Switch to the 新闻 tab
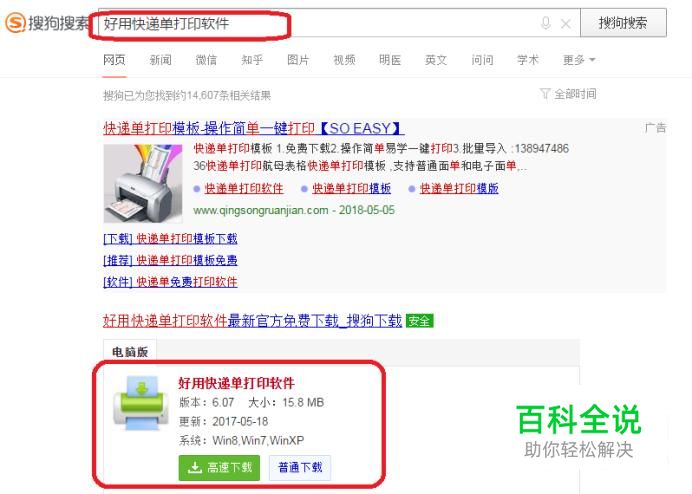The image size is (692, 494). (x=160, y=60)
